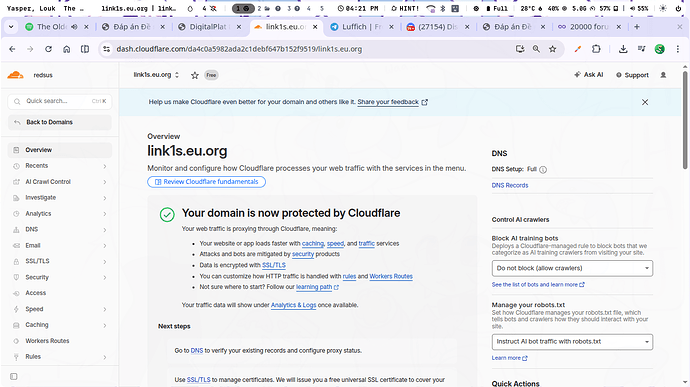Open the browser home page

click(66, 49)
